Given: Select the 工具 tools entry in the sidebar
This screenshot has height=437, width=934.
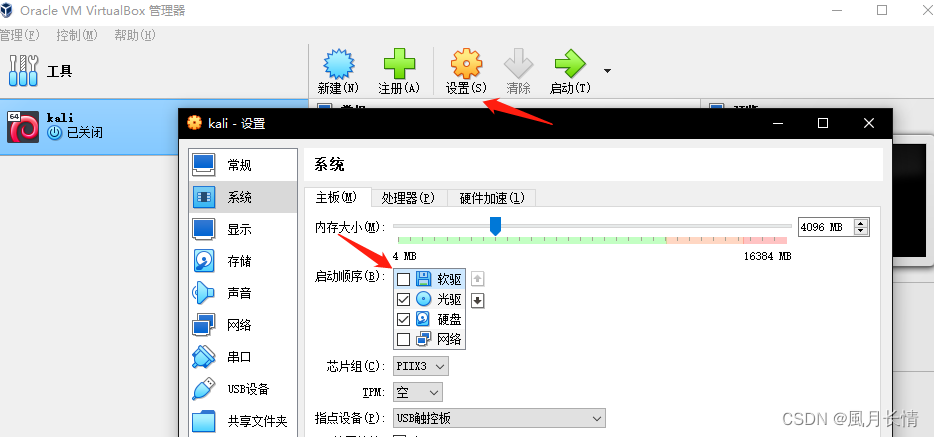Looking at the screenshot, I should 154,71.
